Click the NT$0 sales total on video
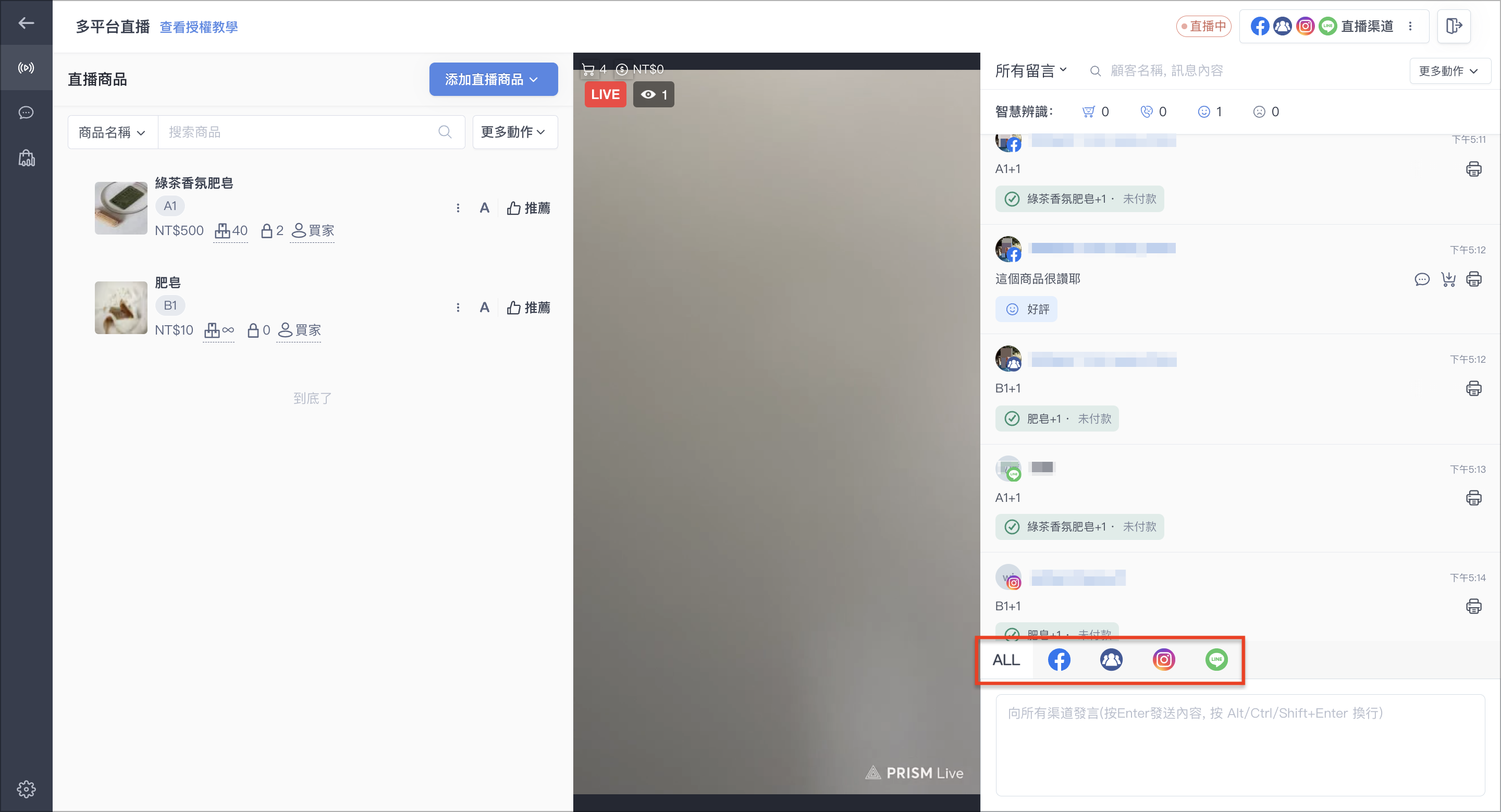1501x812 pixels. (641, 70)
